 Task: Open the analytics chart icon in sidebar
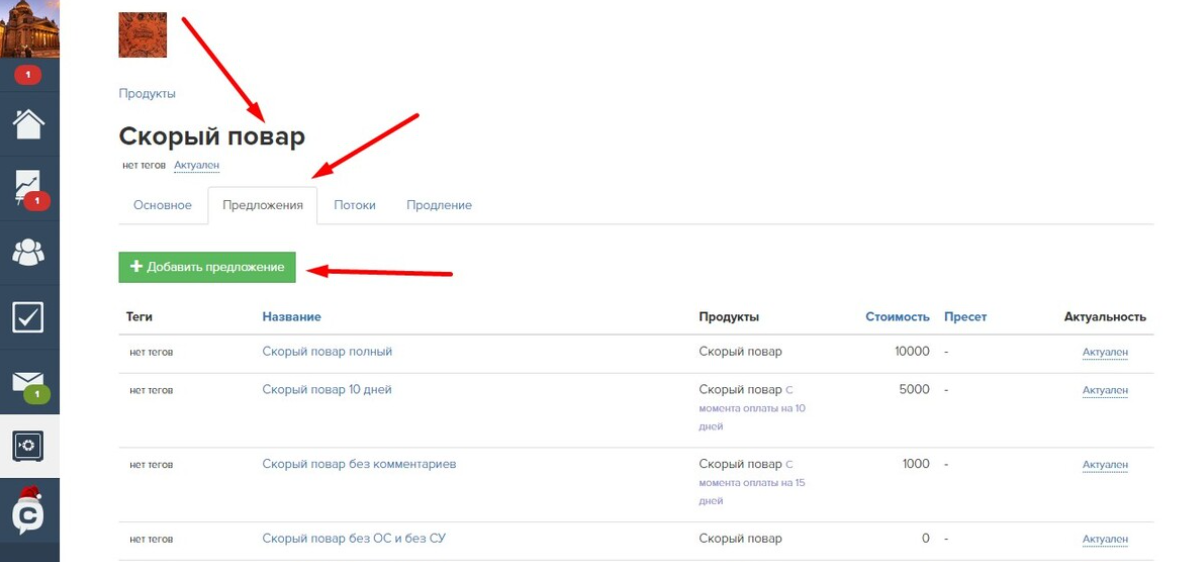point(29,188)
